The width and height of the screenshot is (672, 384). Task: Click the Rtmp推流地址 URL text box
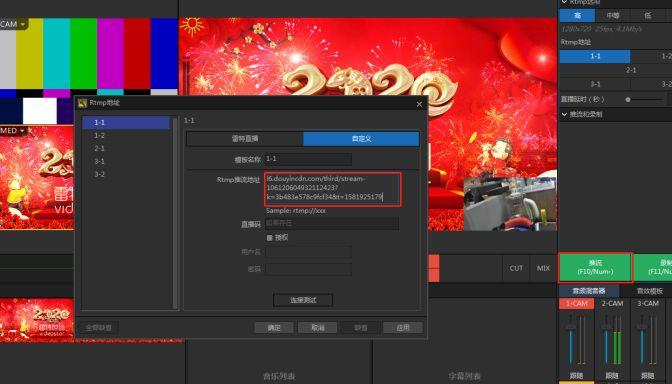[x=333, y=189]
